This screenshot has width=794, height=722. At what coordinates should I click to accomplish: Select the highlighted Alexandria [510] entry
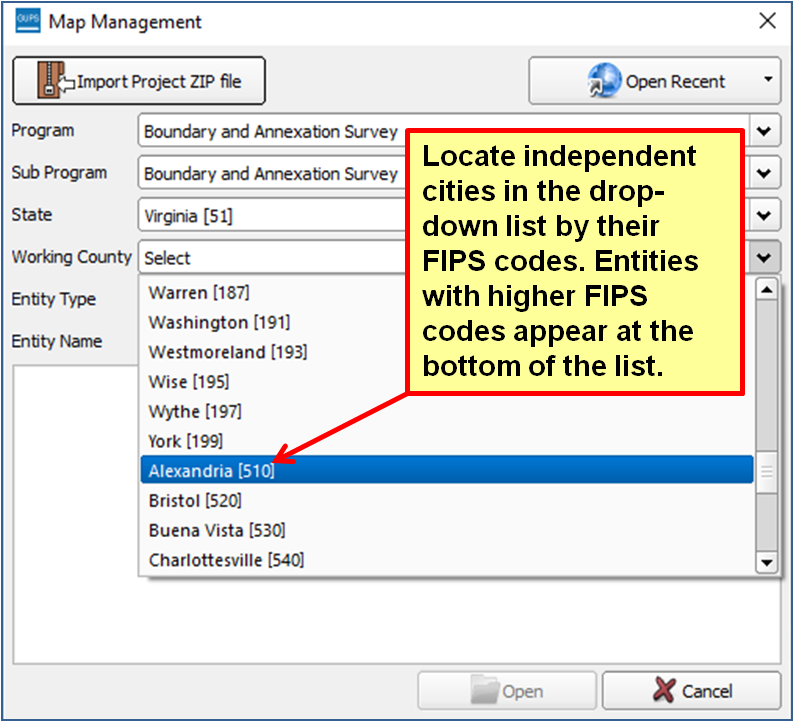point(447,470)
